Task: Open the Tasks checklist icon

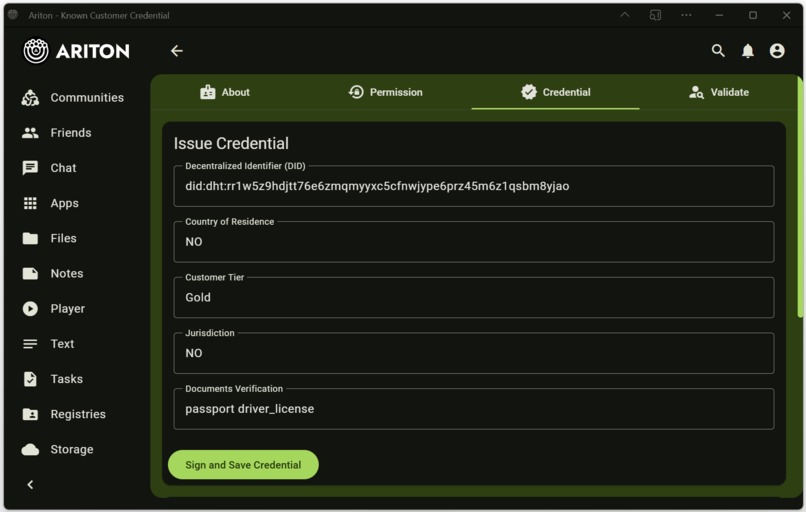Action: coord(30,379)
